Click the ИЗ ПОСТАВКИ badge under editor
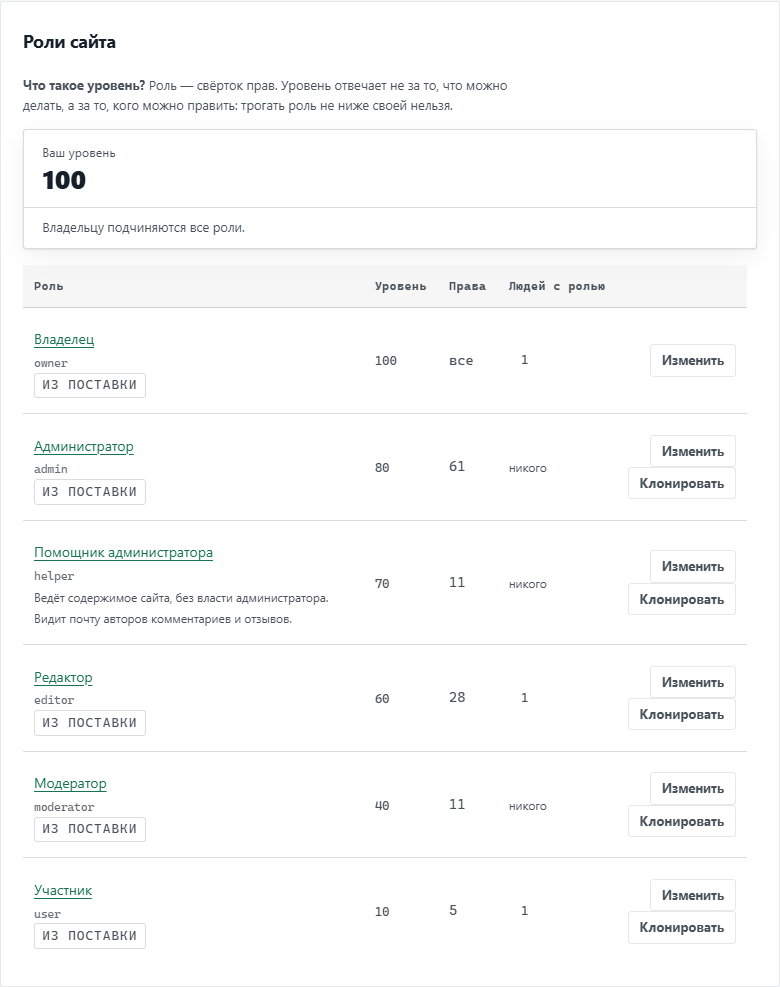This screenshot has width=780, height=987. coord(90,723)
